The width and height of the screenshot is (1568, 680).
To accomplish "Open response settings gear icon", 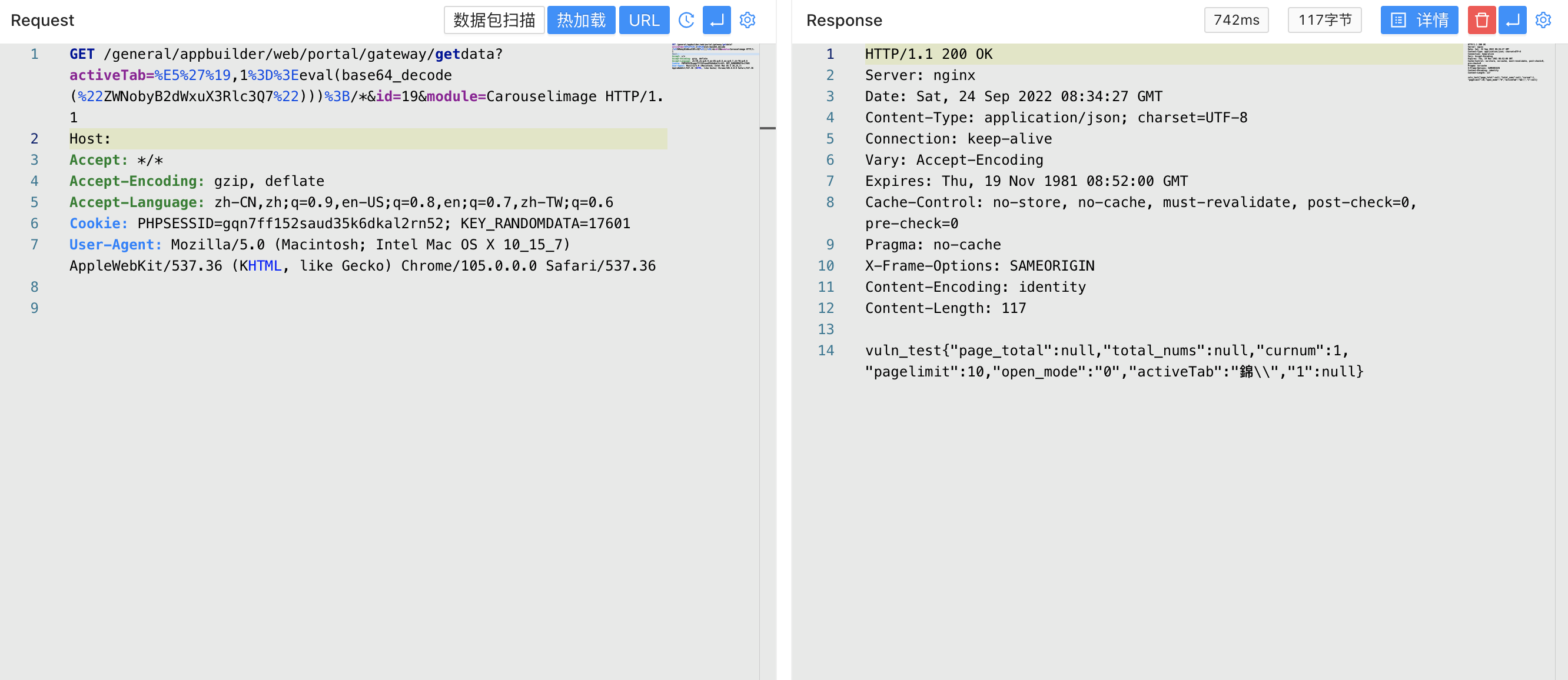I will point(1543,20).
